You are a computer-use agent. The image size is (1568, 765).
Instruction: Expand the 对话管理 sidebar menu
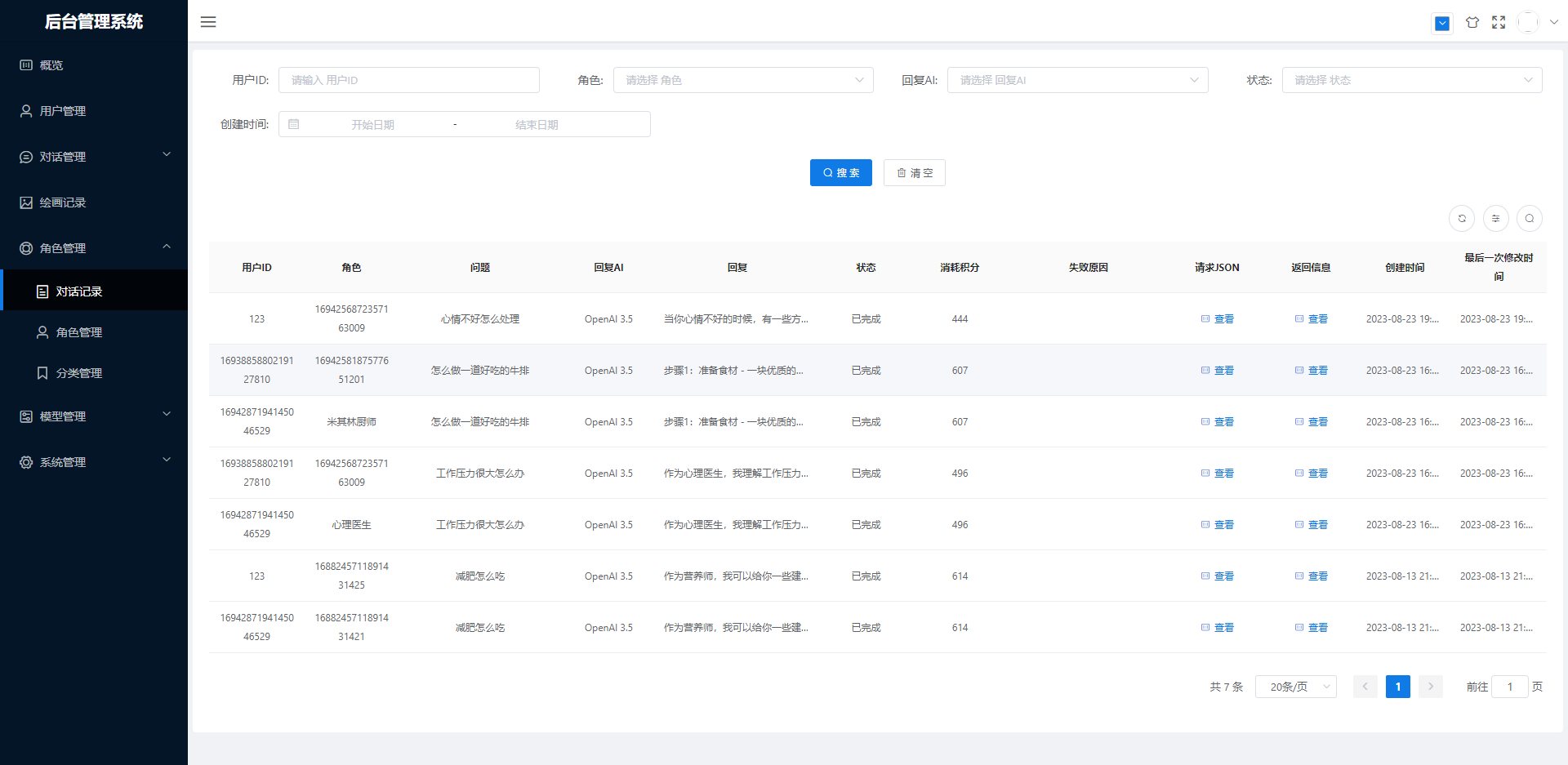(94, 157)
